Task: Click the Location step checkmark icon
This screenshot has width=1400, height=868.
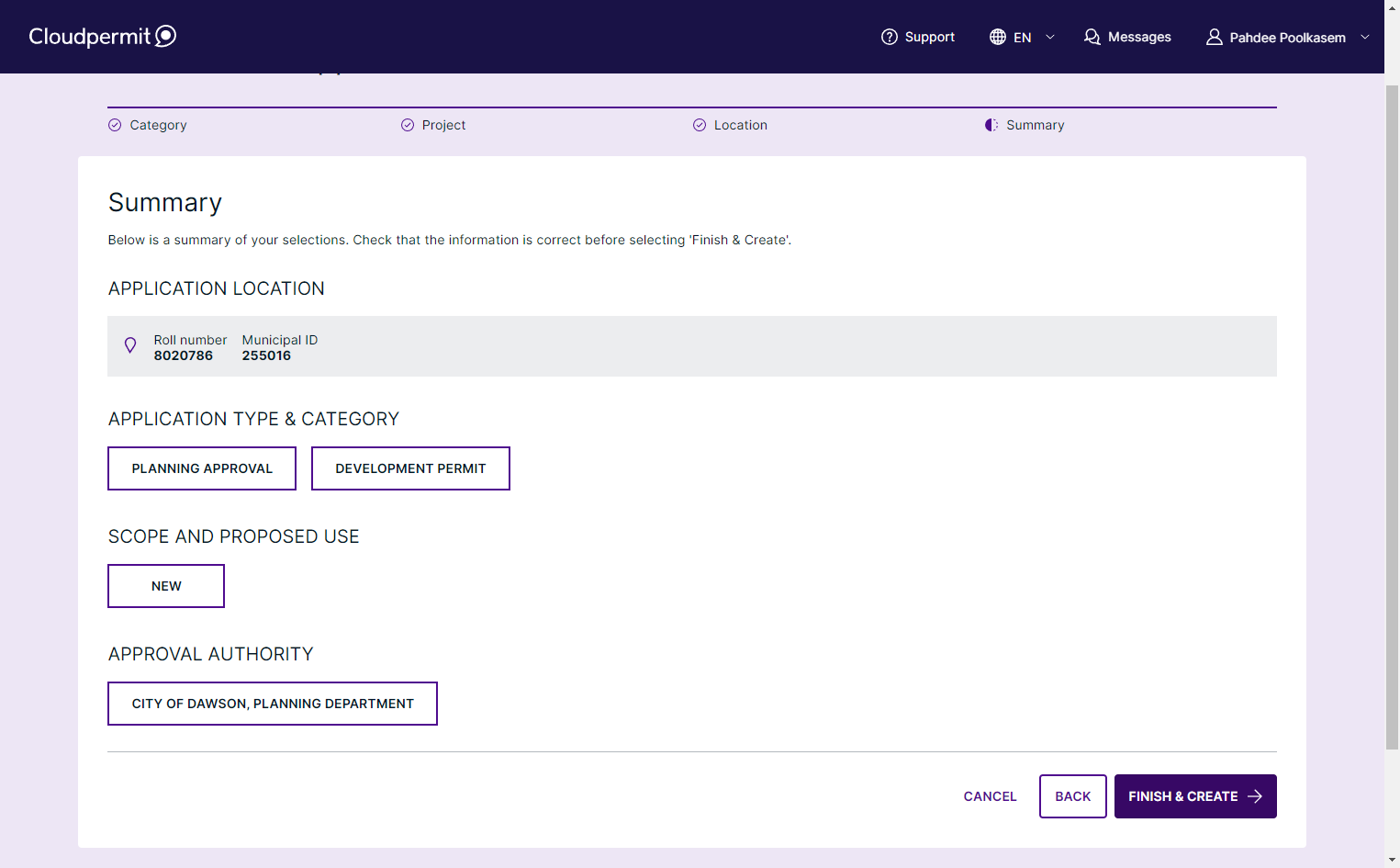Action: pos(700,125)
